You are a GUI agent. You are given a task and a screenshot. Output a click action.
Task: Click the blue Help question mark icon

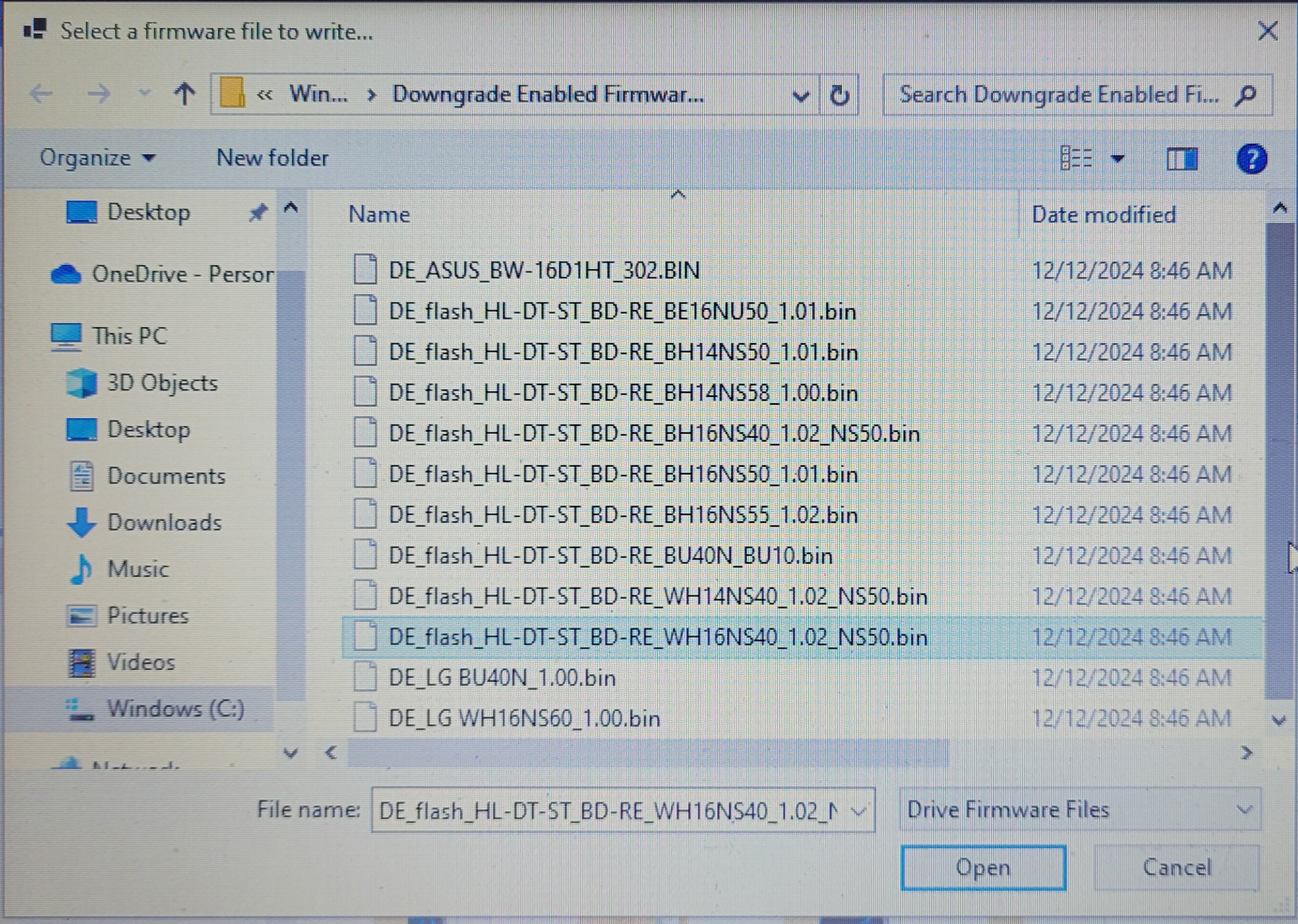[x=1251, y=159]
